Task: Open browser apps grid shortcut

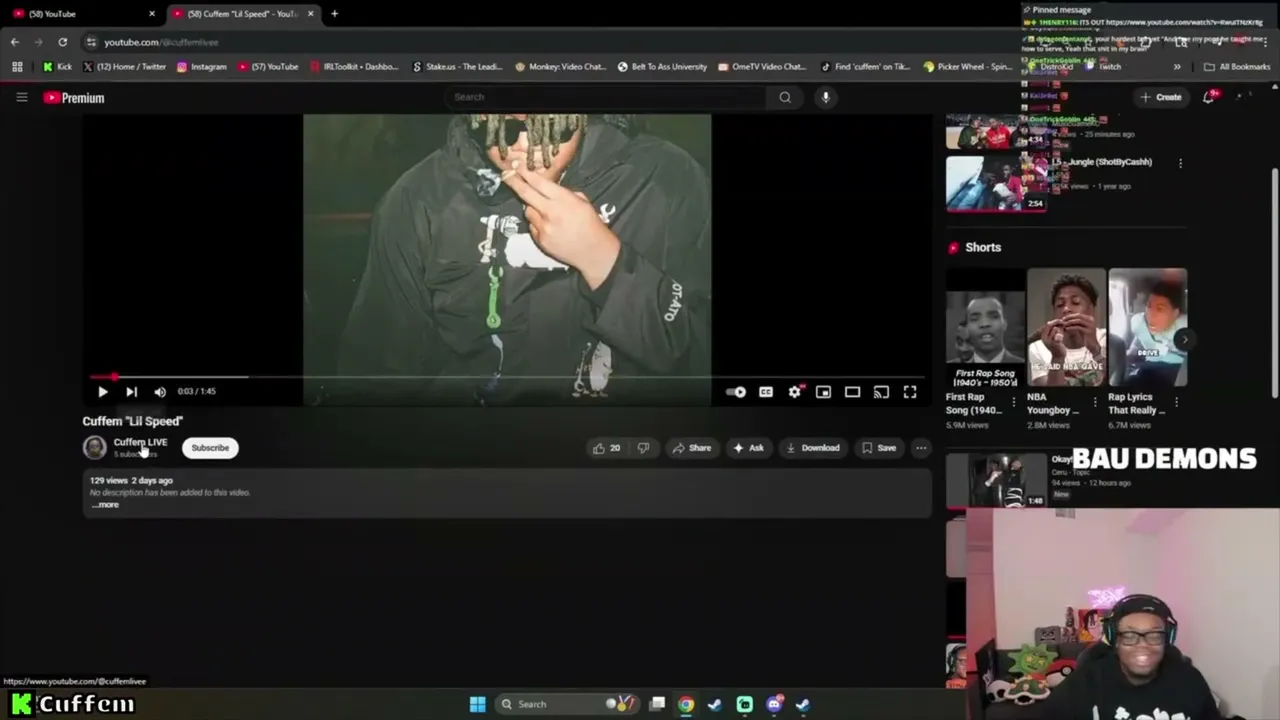Action: click(17, 67)
